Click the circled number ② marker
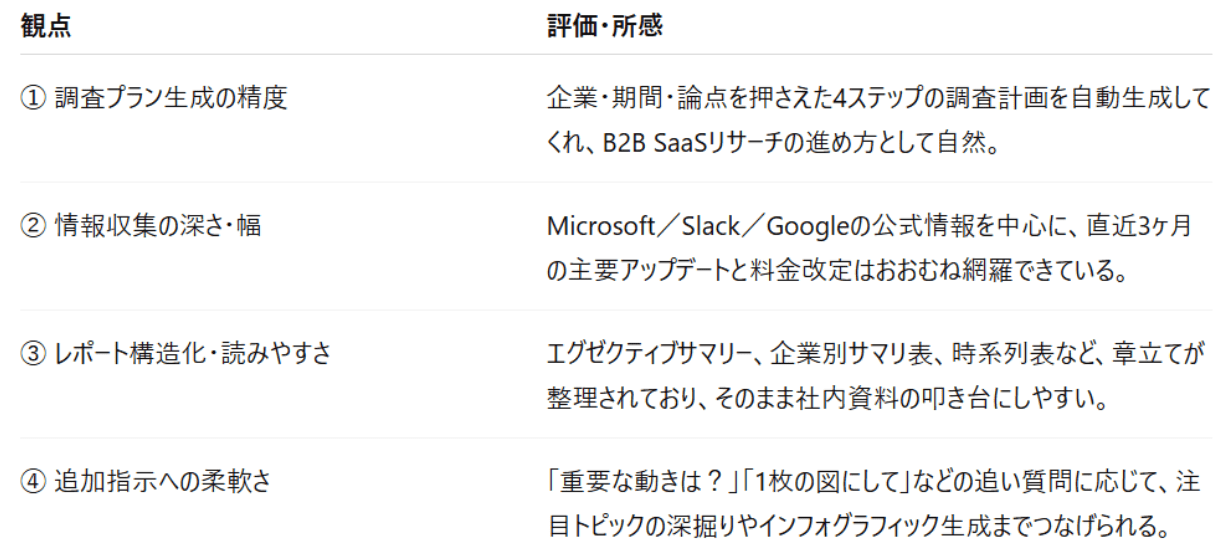1230x559 pixels. 32,226
